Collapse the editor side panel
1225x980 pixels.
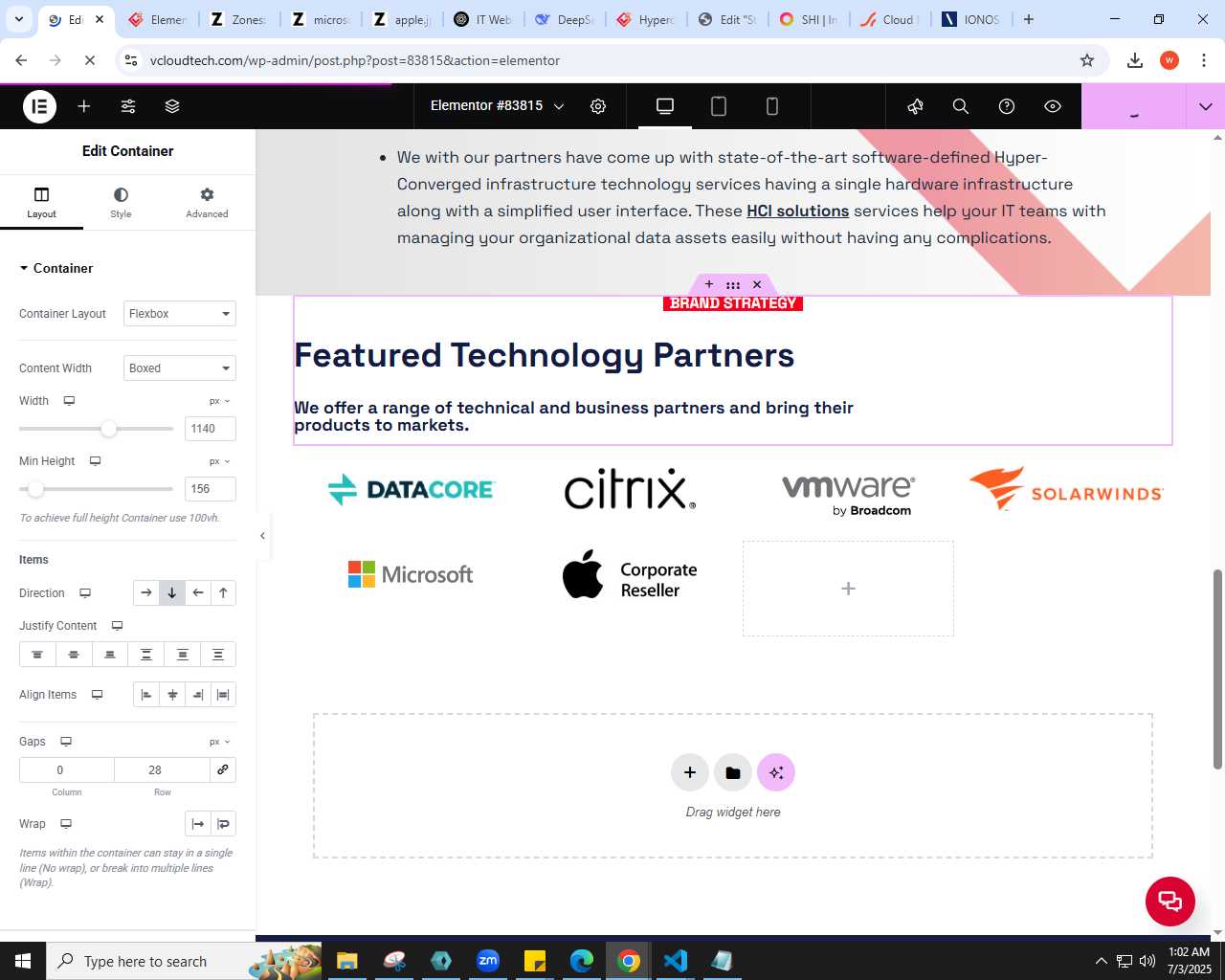point(262,536)
